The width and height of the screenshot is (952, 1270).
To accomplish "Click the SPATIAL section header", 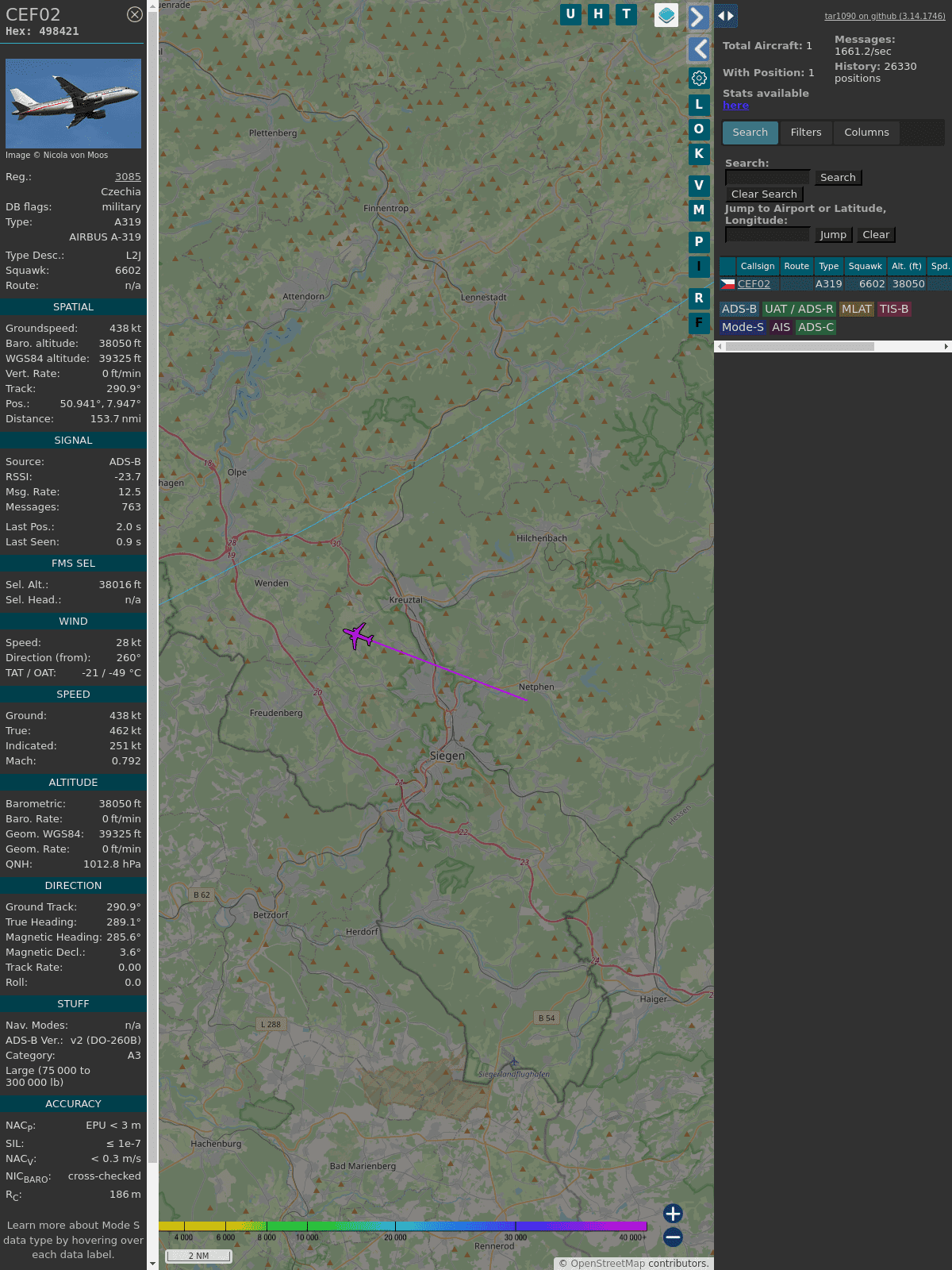I will tap(73, 307).
